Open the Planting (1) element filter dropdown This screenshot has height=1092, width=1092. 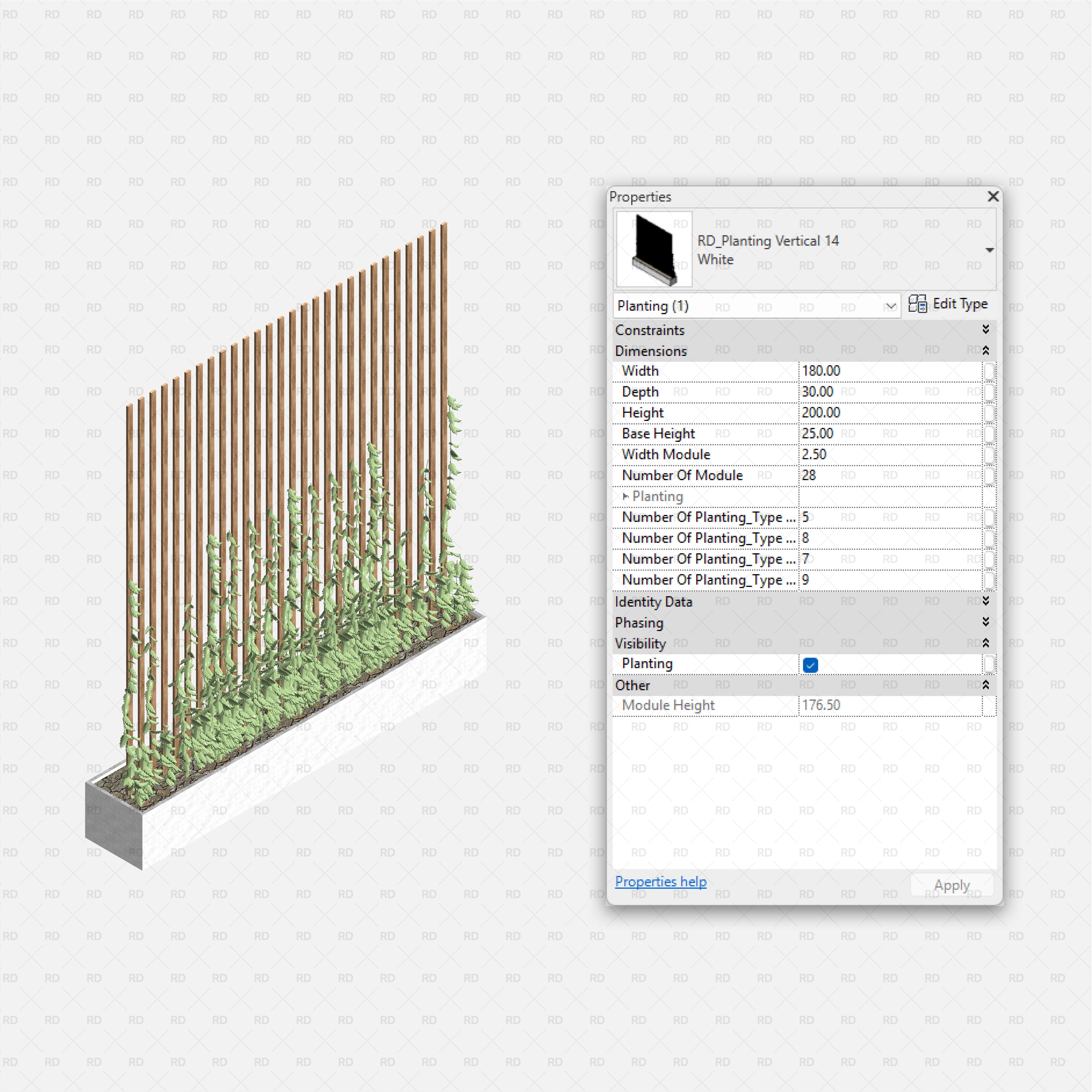tap(892, 306)
